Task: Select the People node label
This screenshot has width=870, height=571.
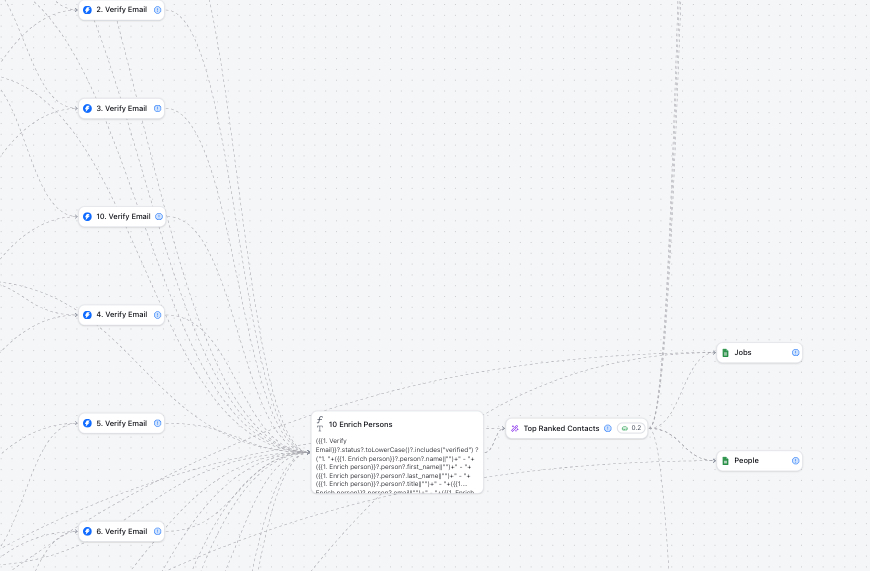Action: coord(746,461)
